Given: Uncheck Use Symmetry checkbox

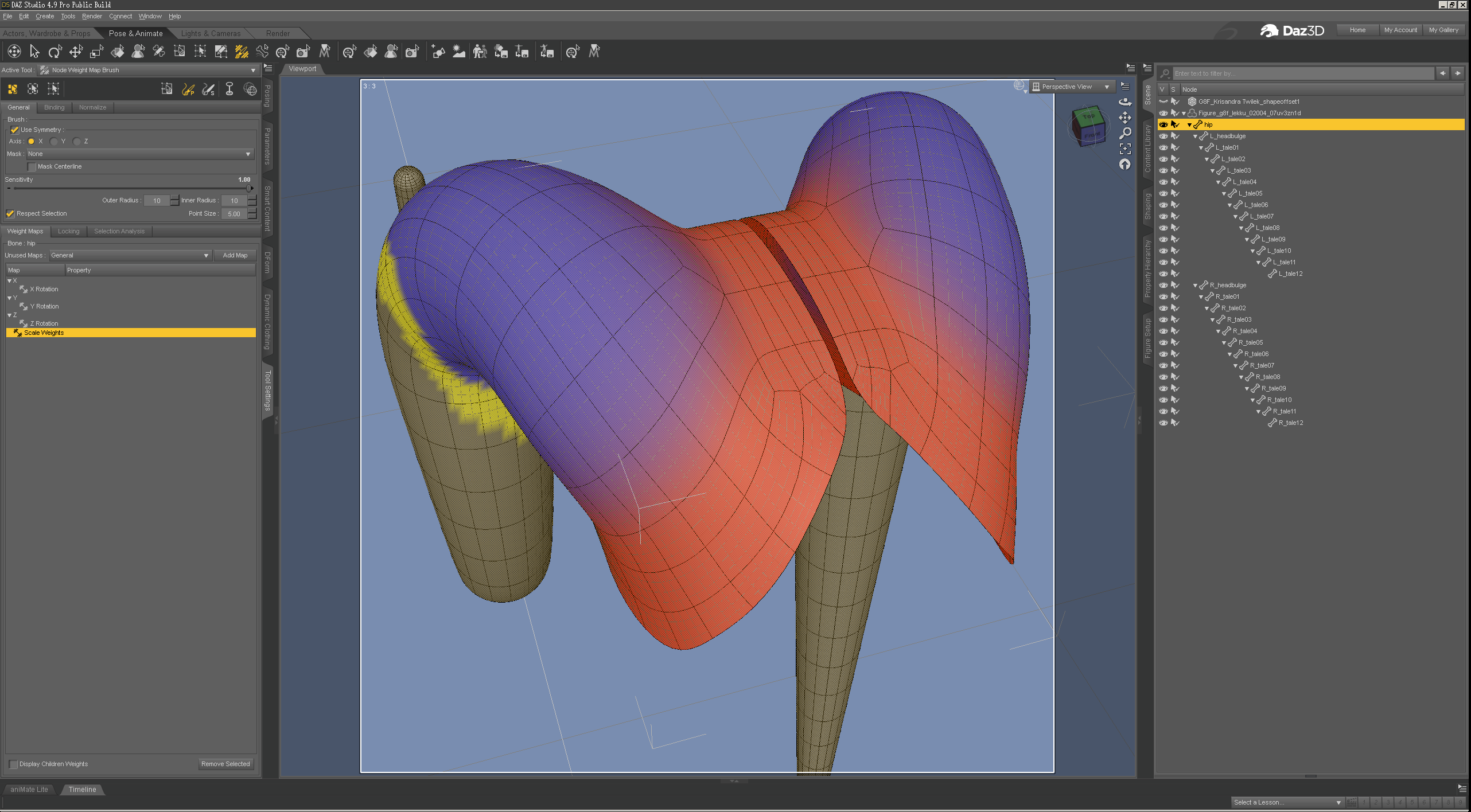Looking at the screenshot, I should tap(15, 130).
